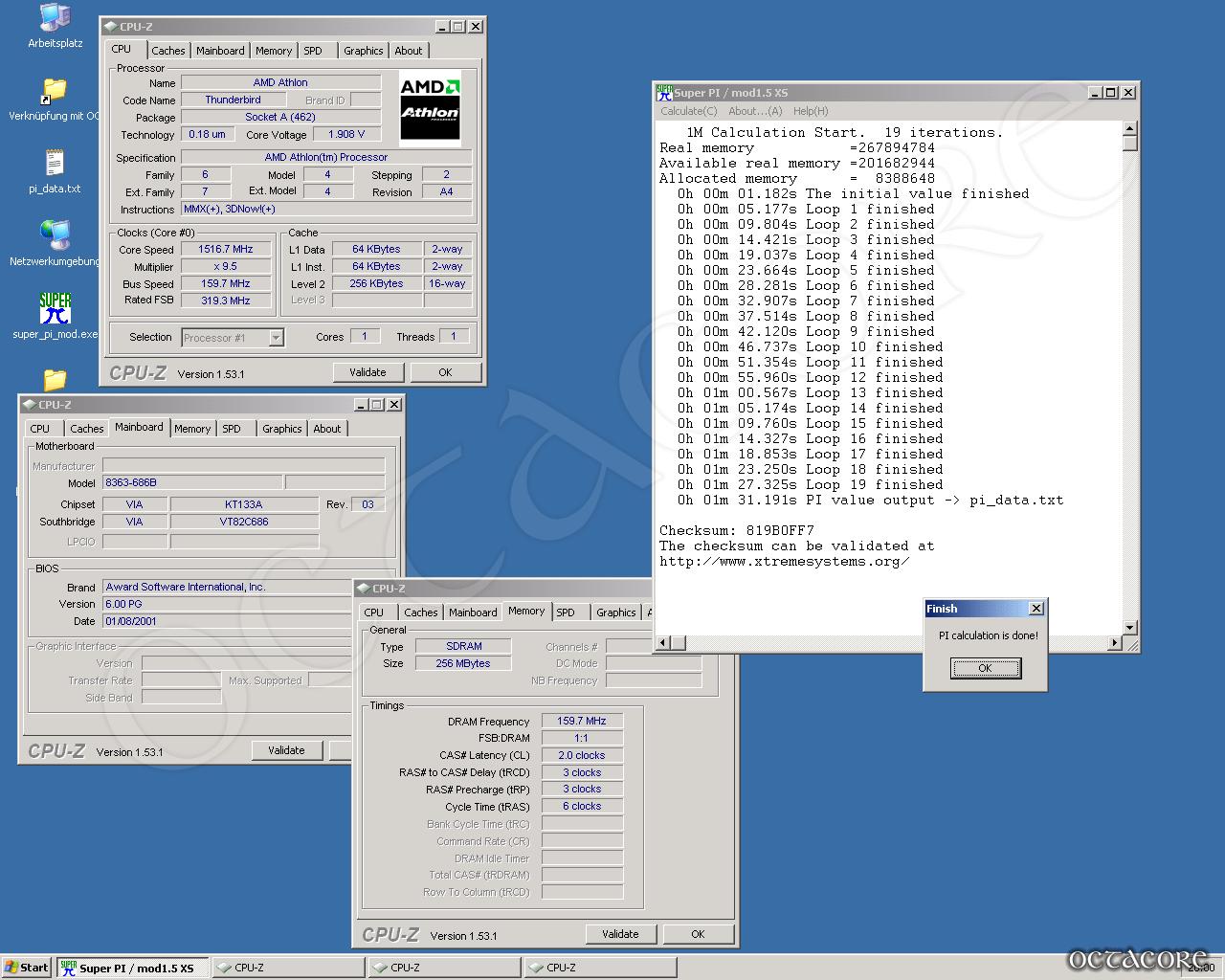
Task: Switch to Super PI / mod1.5 XS taskbar item
Action: coord(132,968)
